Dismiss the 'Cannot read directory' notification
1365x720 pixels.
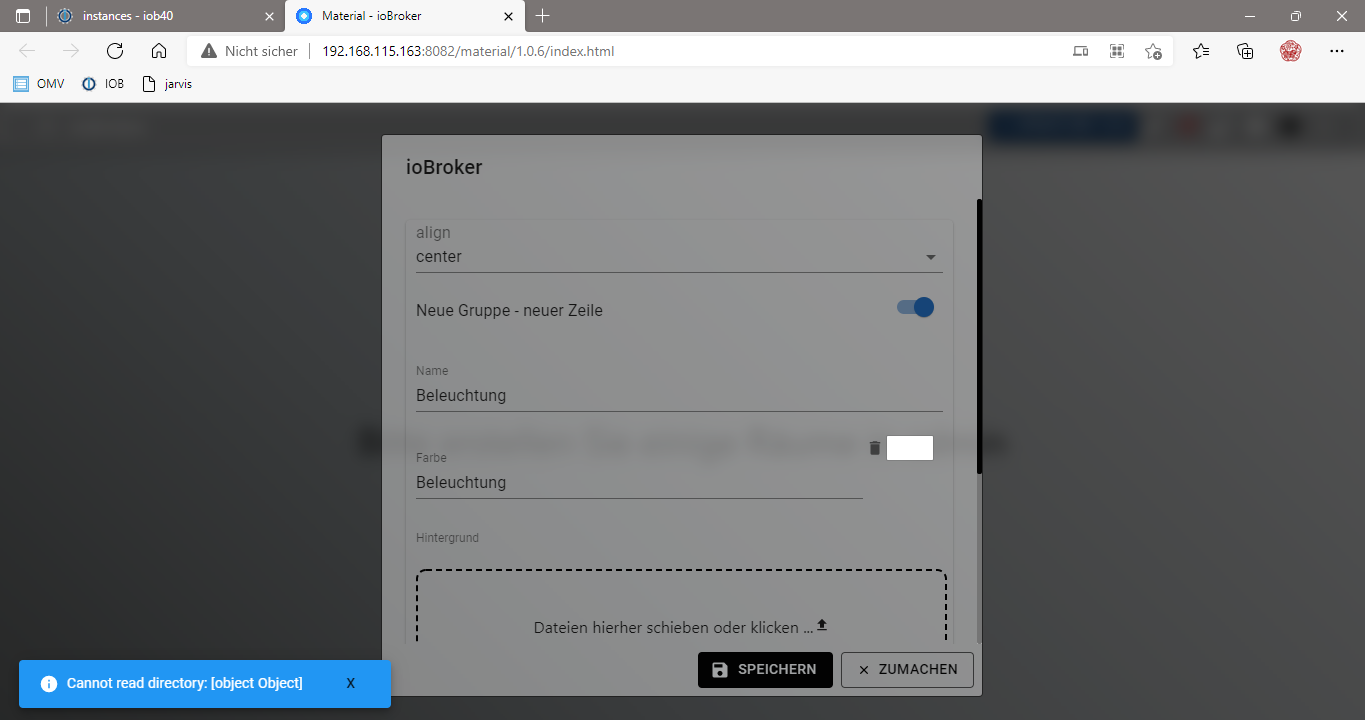point(351,684)
